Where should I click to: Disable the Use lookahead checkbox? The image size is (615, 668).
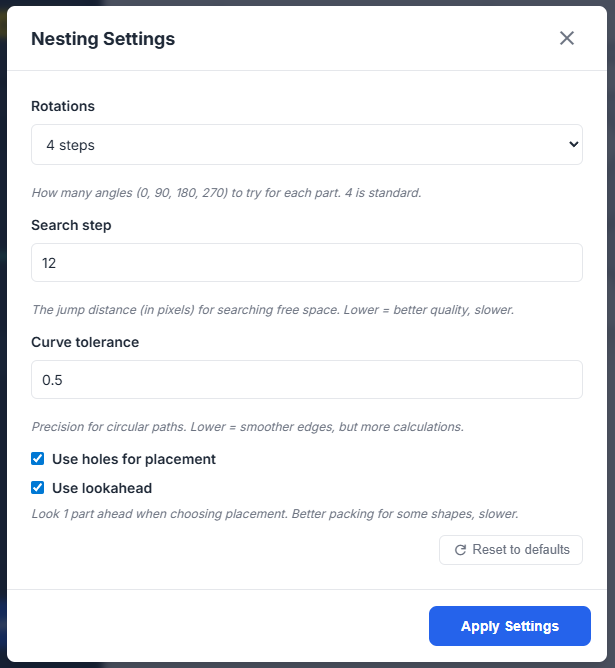pos(38,488)
